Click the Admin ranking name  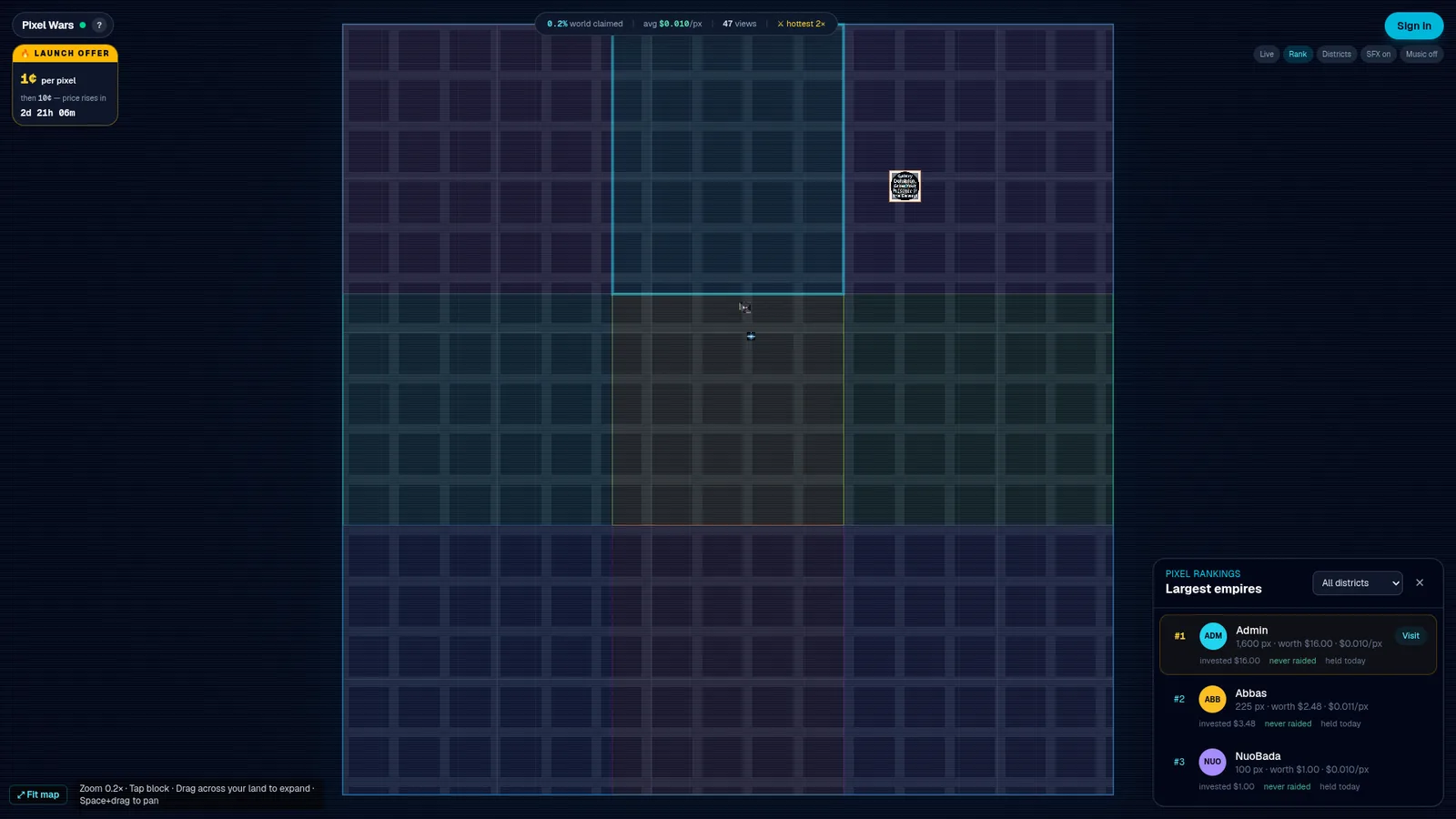click(1251, 630)
